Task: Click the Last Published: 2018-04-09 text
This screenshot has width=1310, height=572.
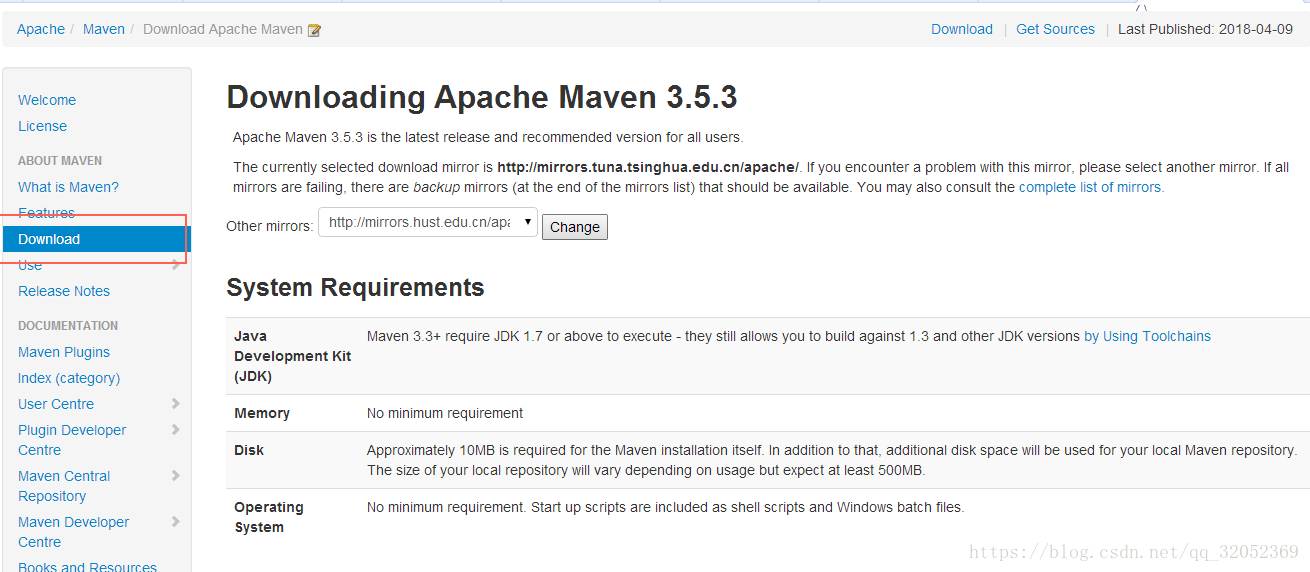Action: click(1205, 29)
